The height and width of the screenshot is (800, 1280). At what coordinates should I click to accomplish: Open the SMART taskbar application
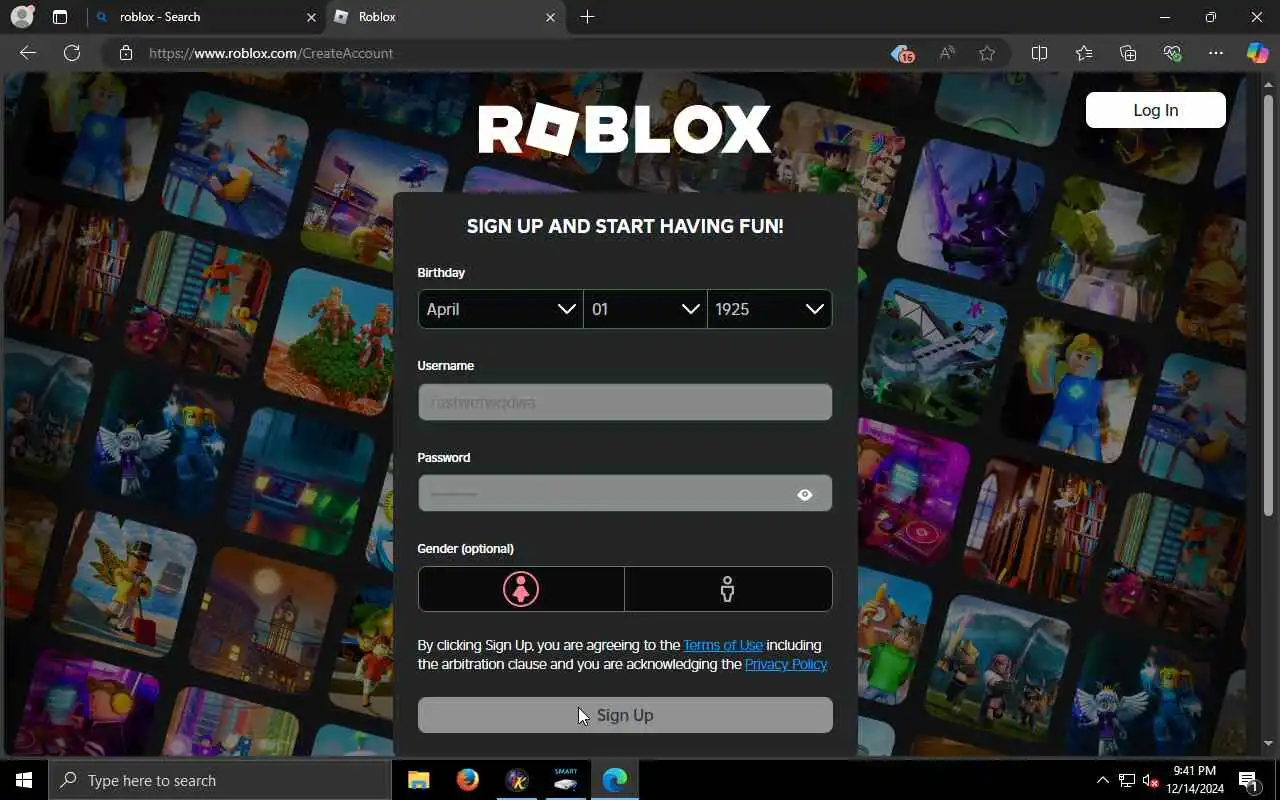click(x=566, y=780)
